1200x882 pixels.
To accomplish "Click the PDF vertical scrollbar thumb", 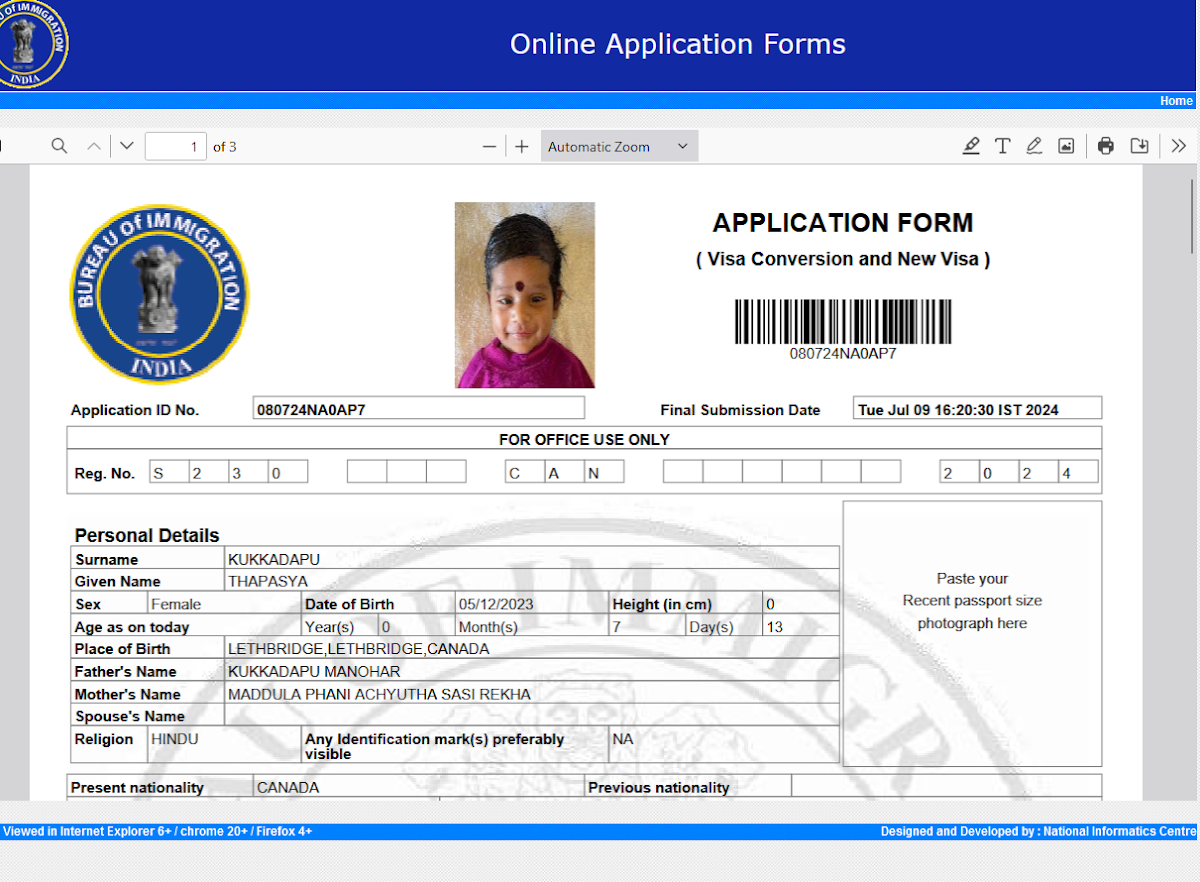I will (1192, 216).
